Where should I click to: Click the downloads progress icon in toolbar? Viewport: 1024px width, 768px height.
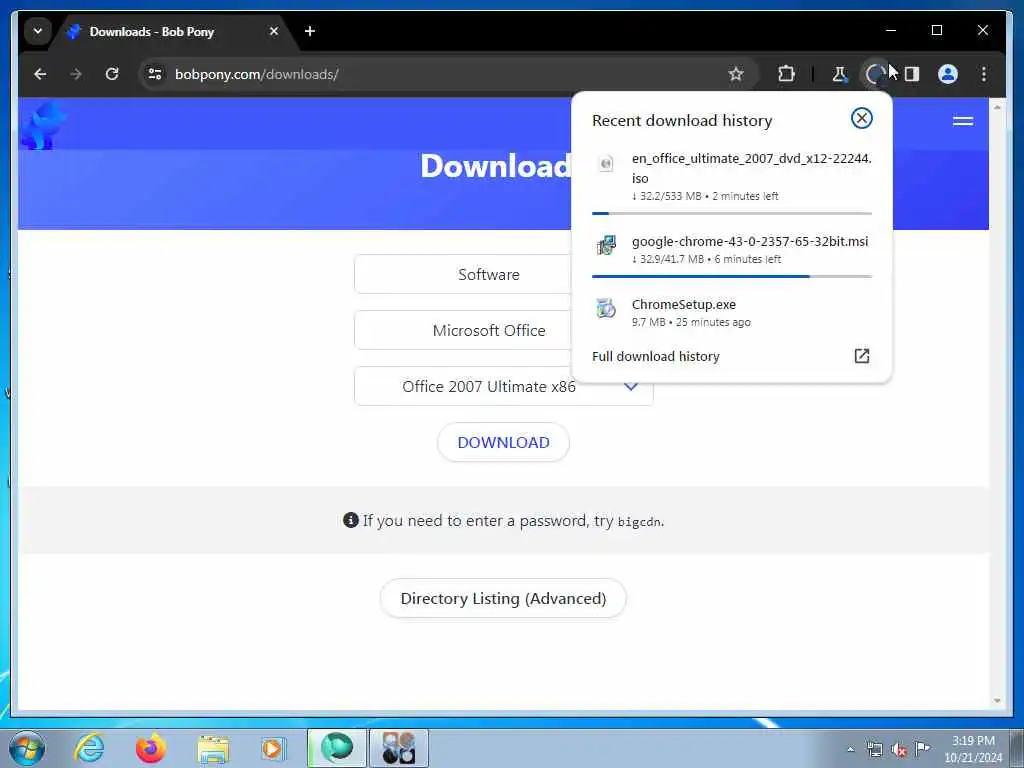pos(874,74)
